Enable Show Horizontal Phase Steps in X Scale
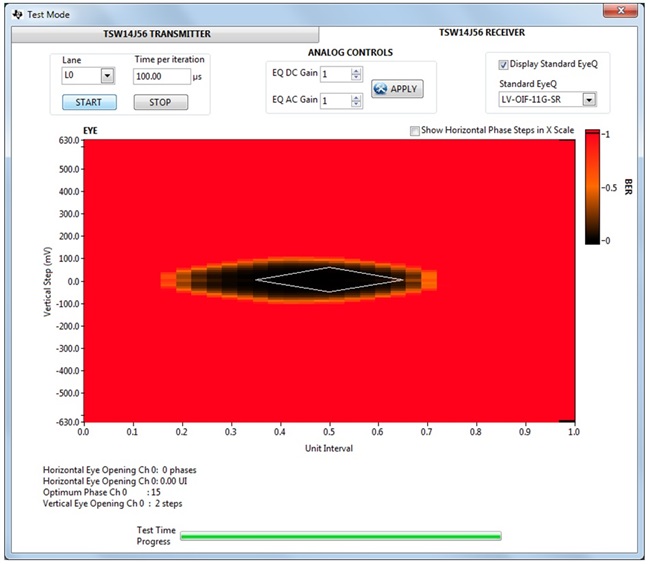Screen dimensions: 650x564 click(x=415, y=131)
